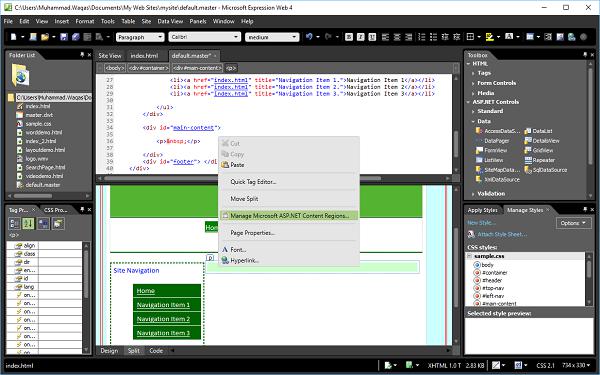This screenshot has width=600, height=375.
Task: Click the highlight color toolbar icon
Action: click(x=490, y=37)
